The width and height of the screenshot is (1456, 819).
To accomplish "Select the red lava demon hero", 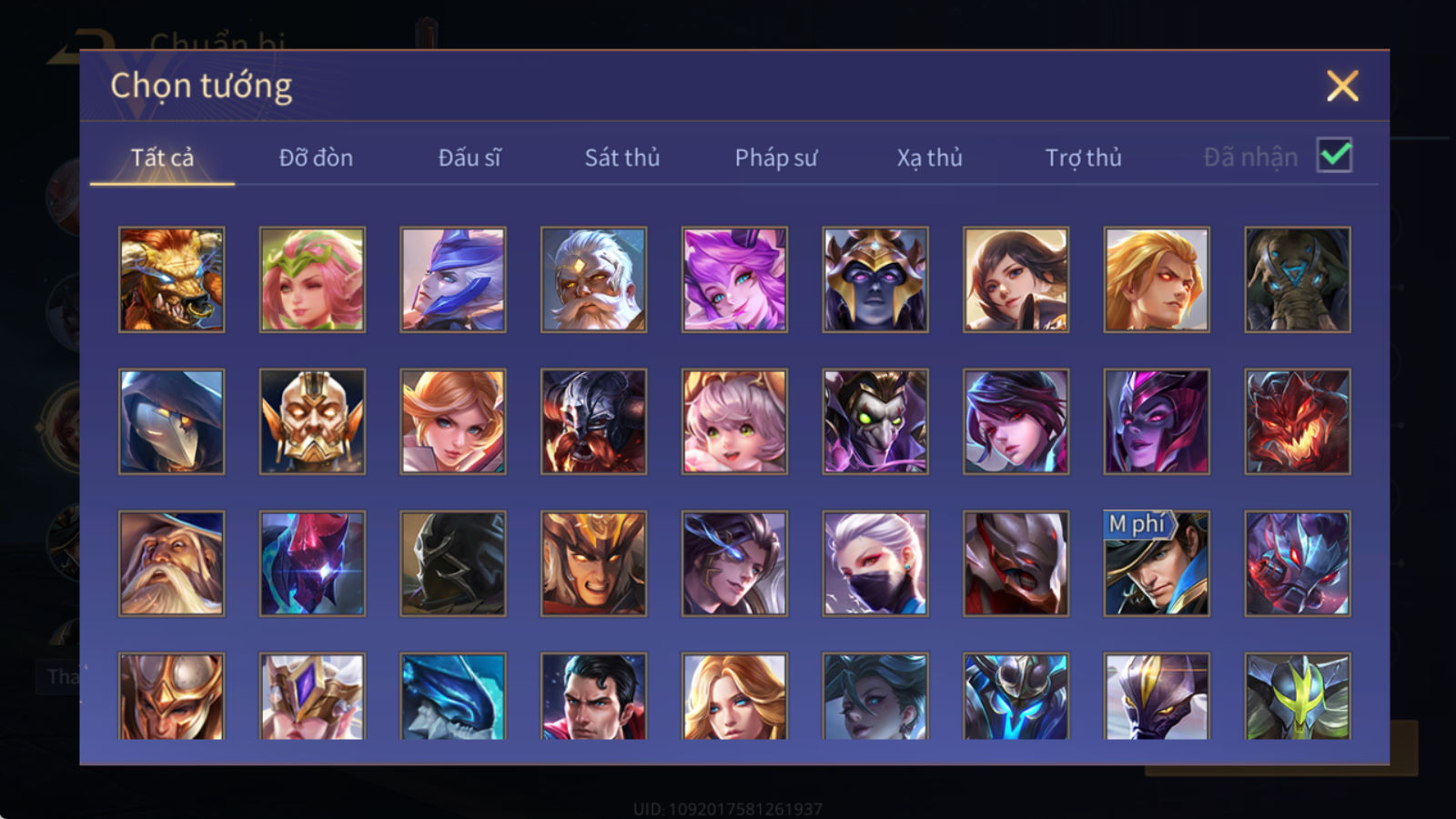I will tap(1298, 421).
